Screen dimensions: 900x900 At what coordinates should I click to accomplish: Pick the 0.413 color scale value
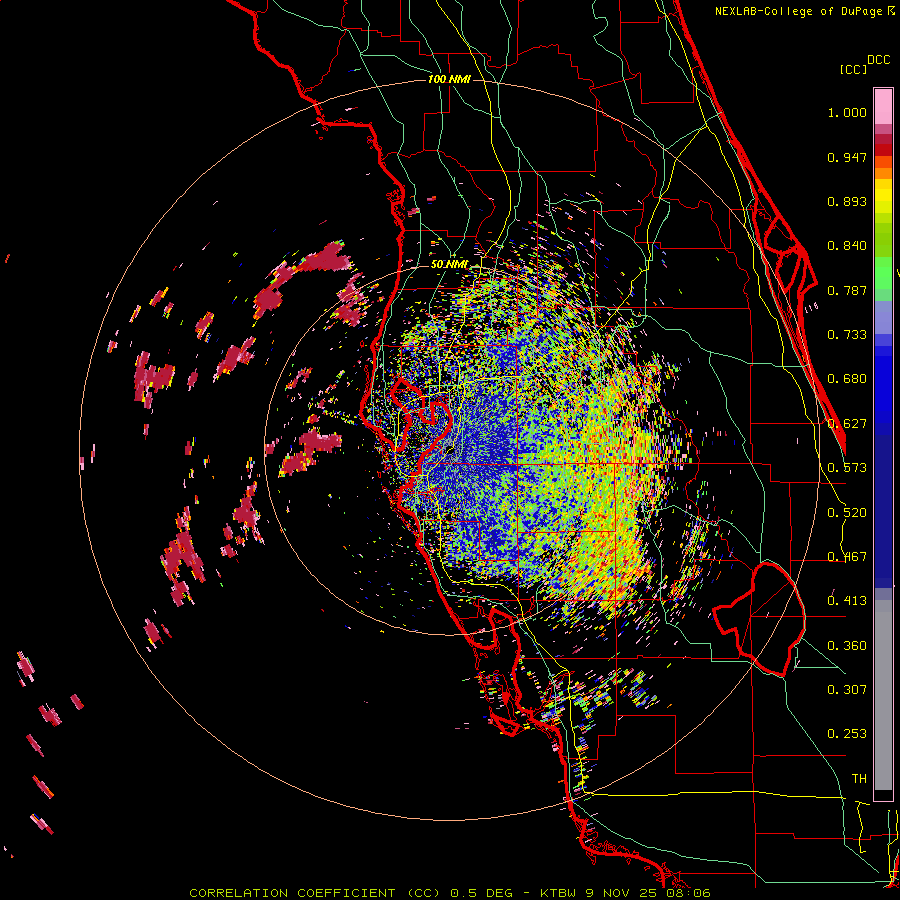coord(847,601)
